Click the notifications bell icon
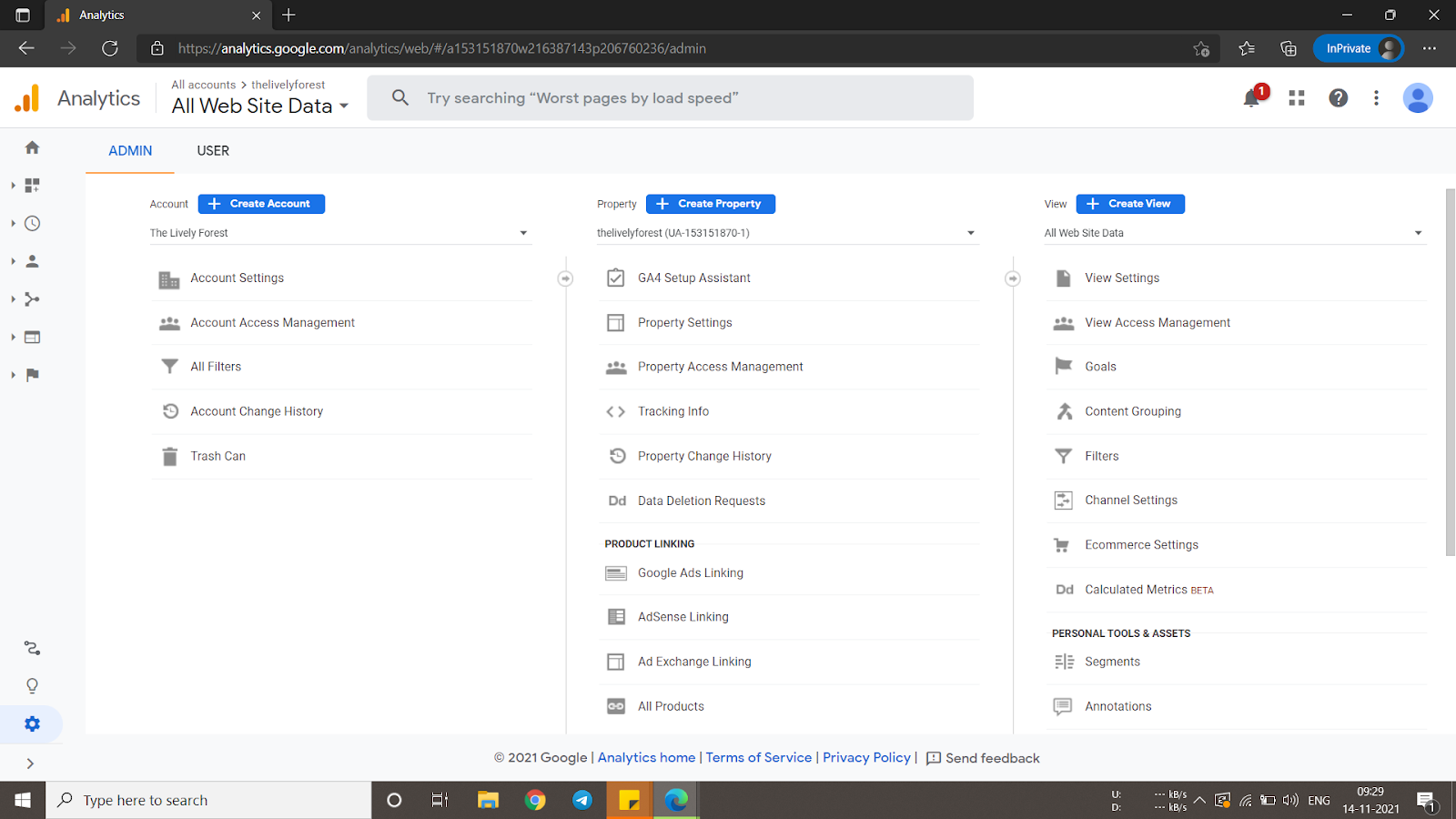This screenshot has width=1456, height=819. (1253, 97)
